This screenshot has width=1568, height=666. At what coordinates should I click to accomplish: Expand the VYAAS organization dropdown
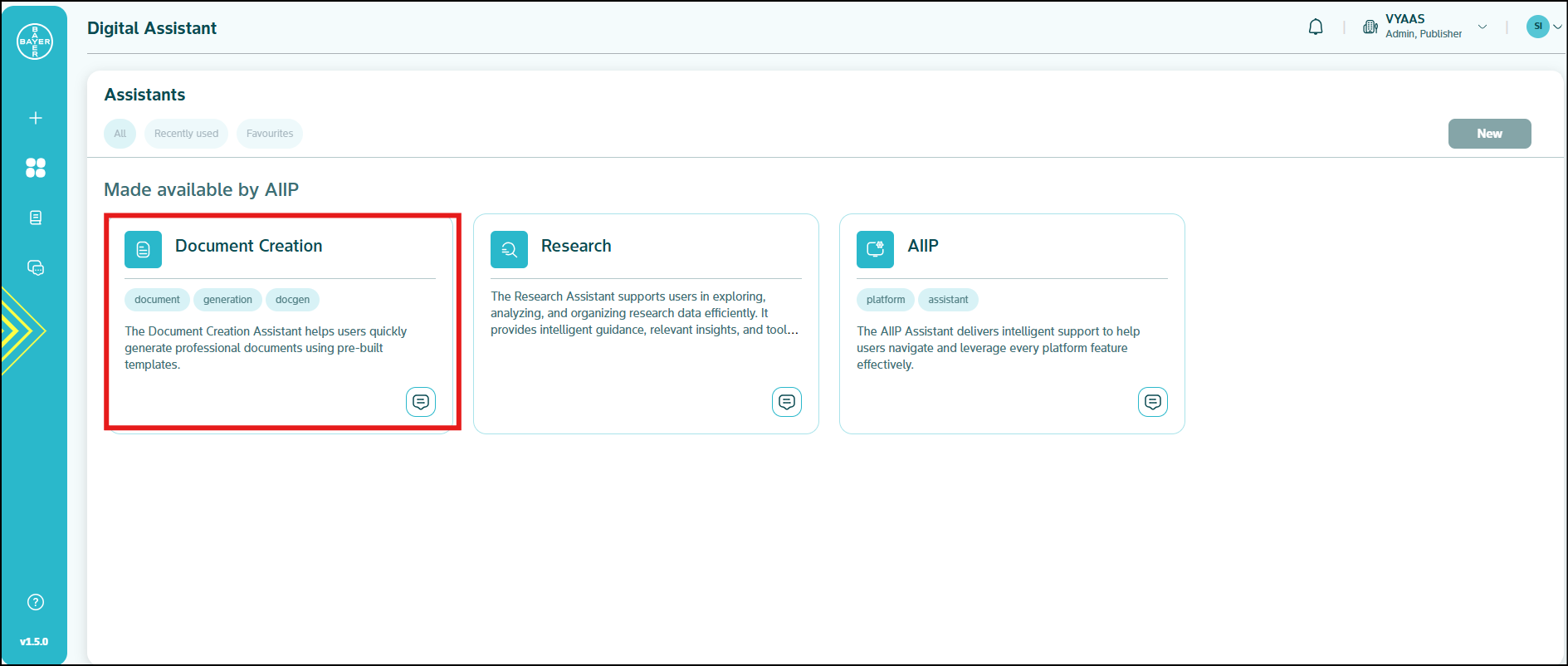point(1482,27)
